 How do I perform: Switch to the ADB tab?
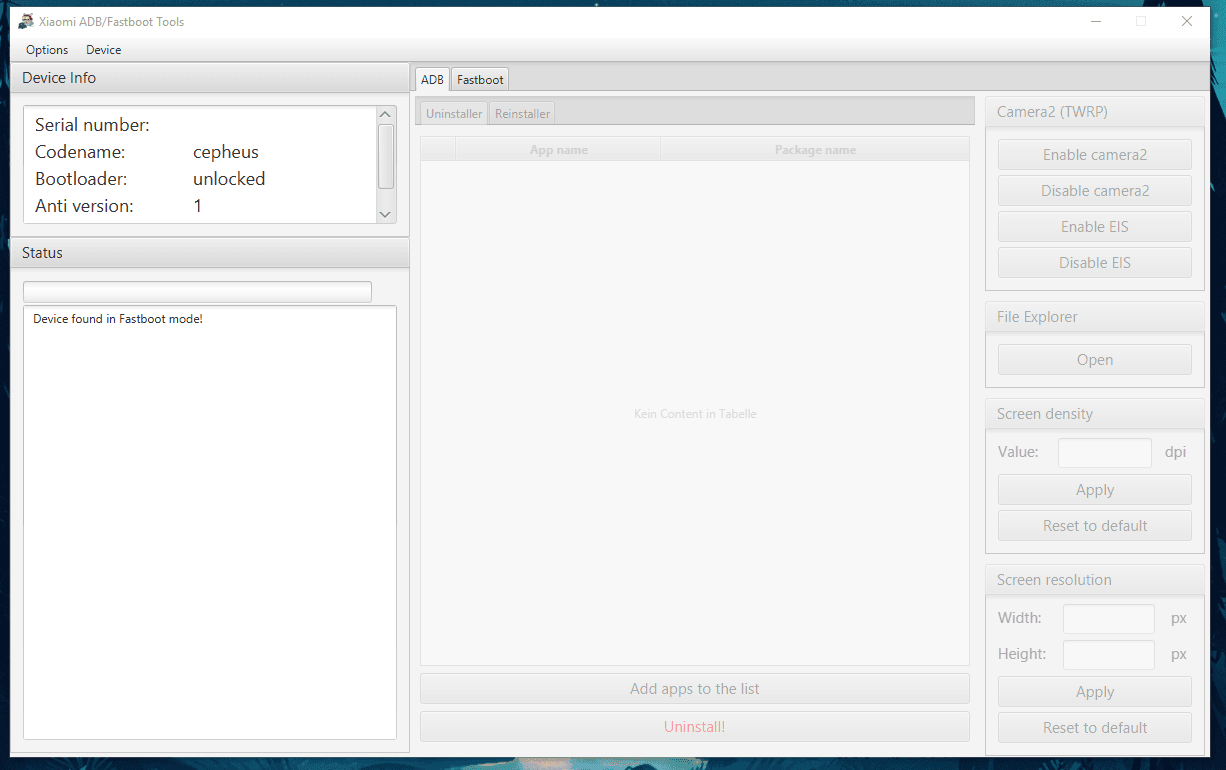tap(432, 79)
